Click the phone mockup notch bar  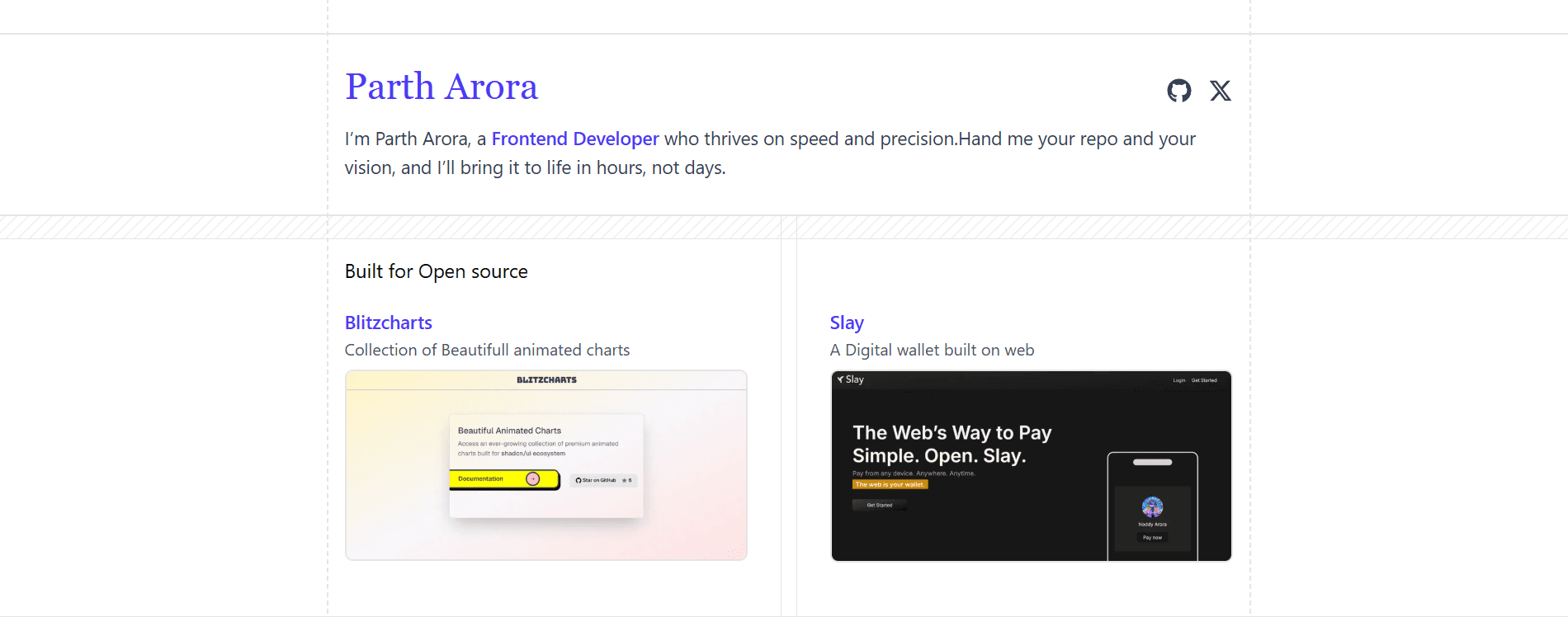point(1152,463)
